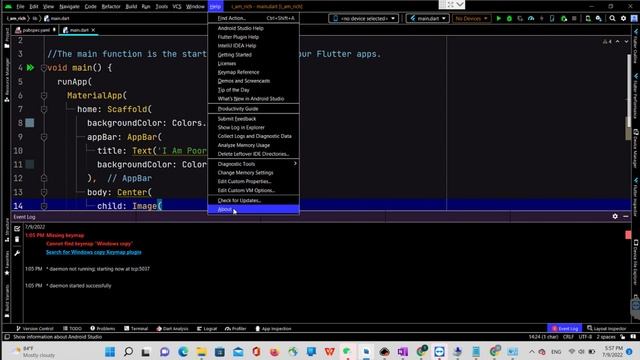Click the mark-all-read icon in Event Log
This screenshot has height=360, width=640.
17,229
